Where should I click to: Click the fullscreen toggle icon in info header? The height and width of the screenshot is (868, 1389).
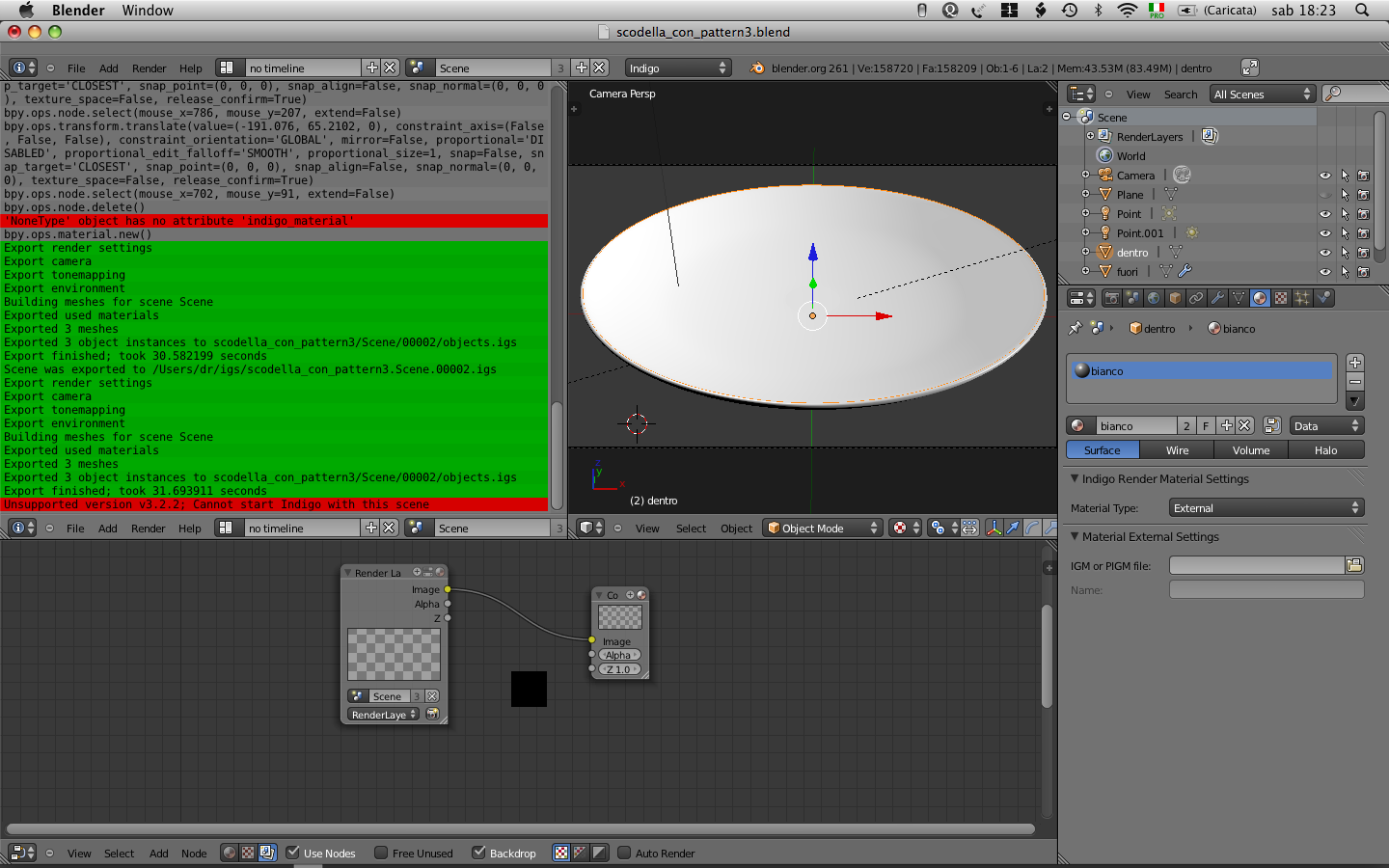1249,68
